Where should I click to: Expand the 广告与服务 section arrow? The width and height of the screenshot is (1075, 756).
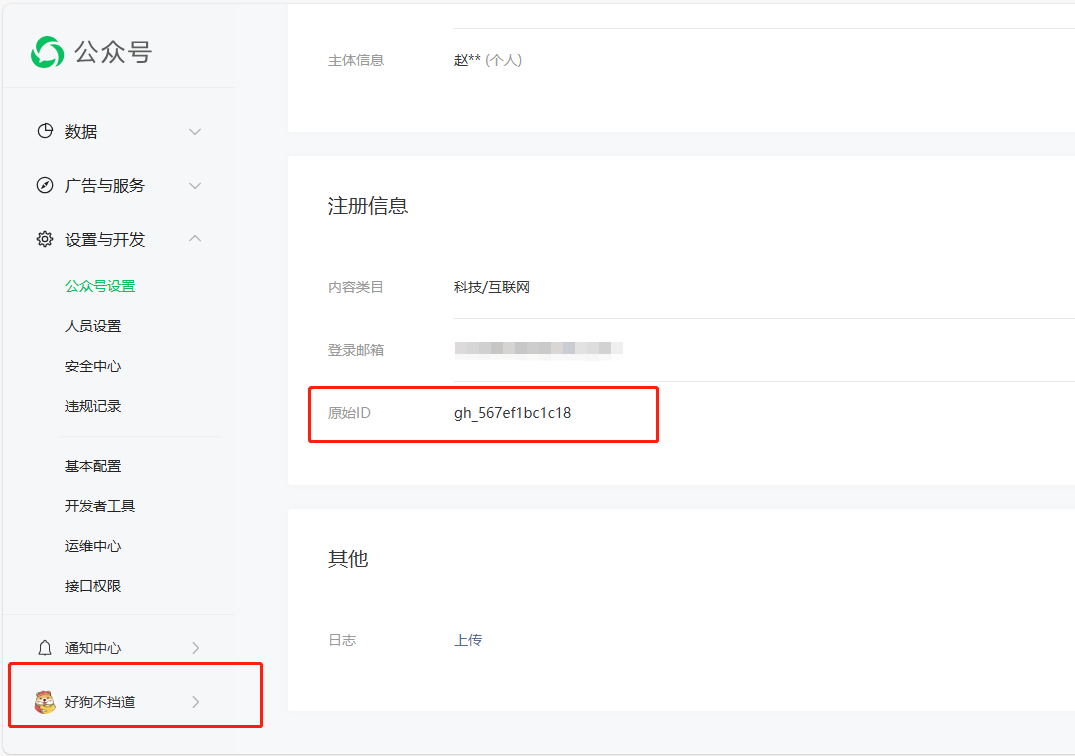click(x=195, y=186)
